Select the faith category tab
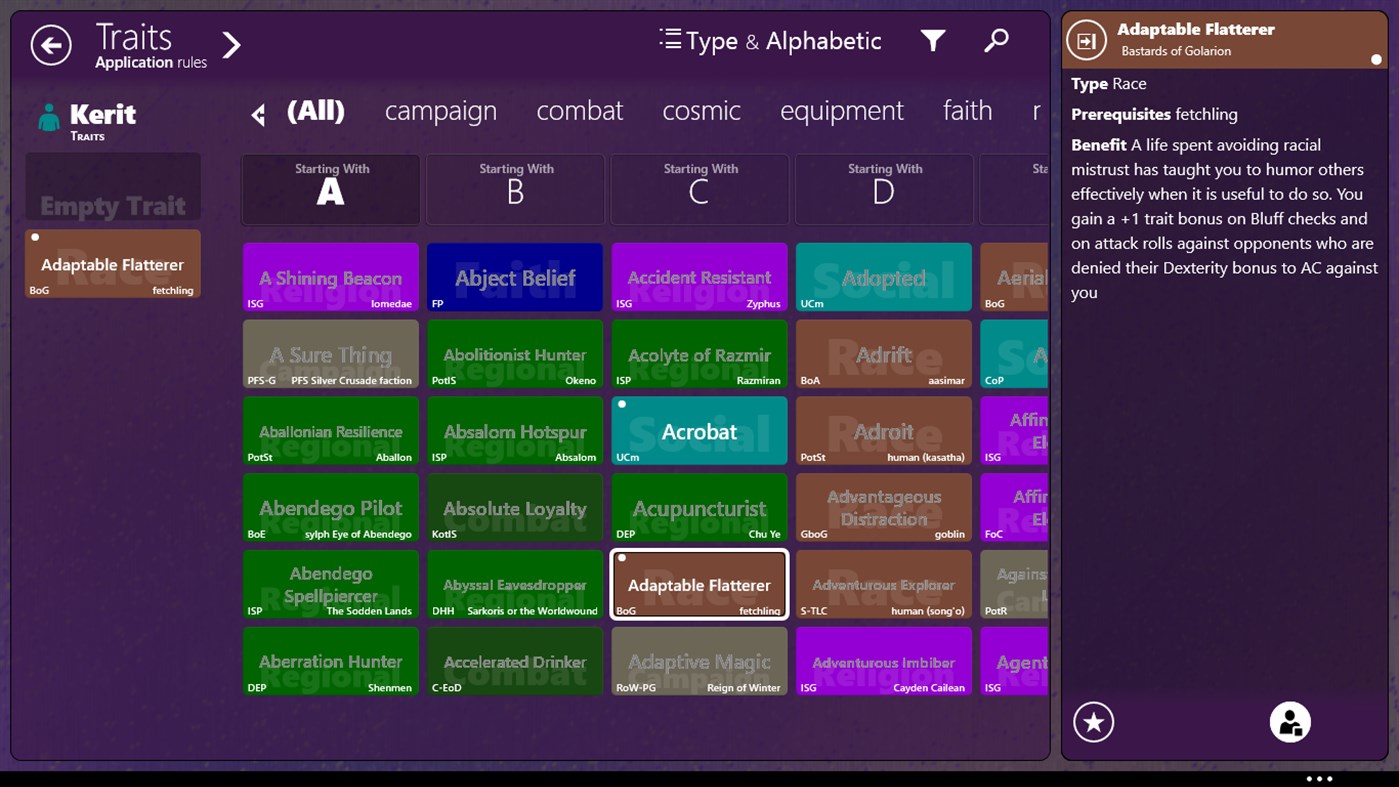Image resolution: width=1399 pixels, height=787 pixels. click(x=966, y=111)
